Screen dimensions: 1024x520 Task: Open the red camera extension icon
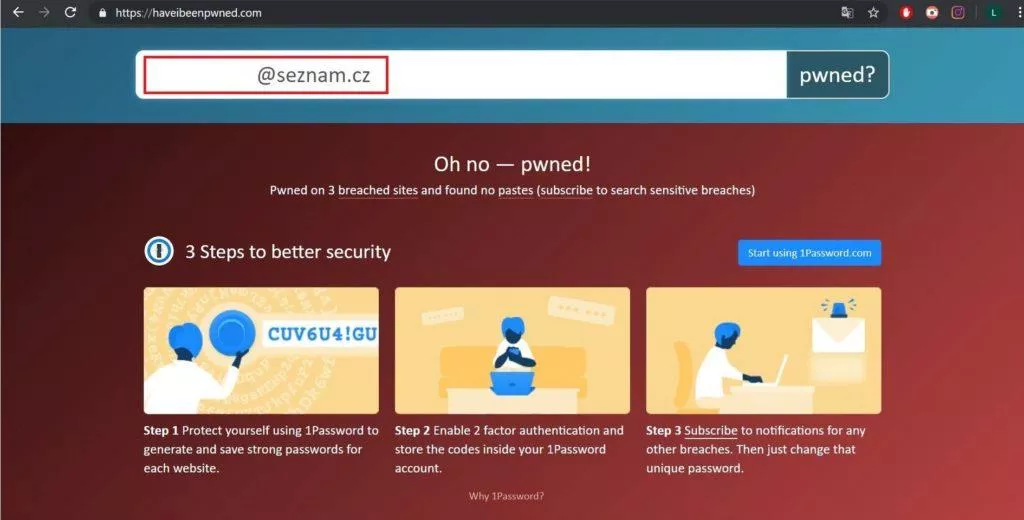tap(932, 12)
